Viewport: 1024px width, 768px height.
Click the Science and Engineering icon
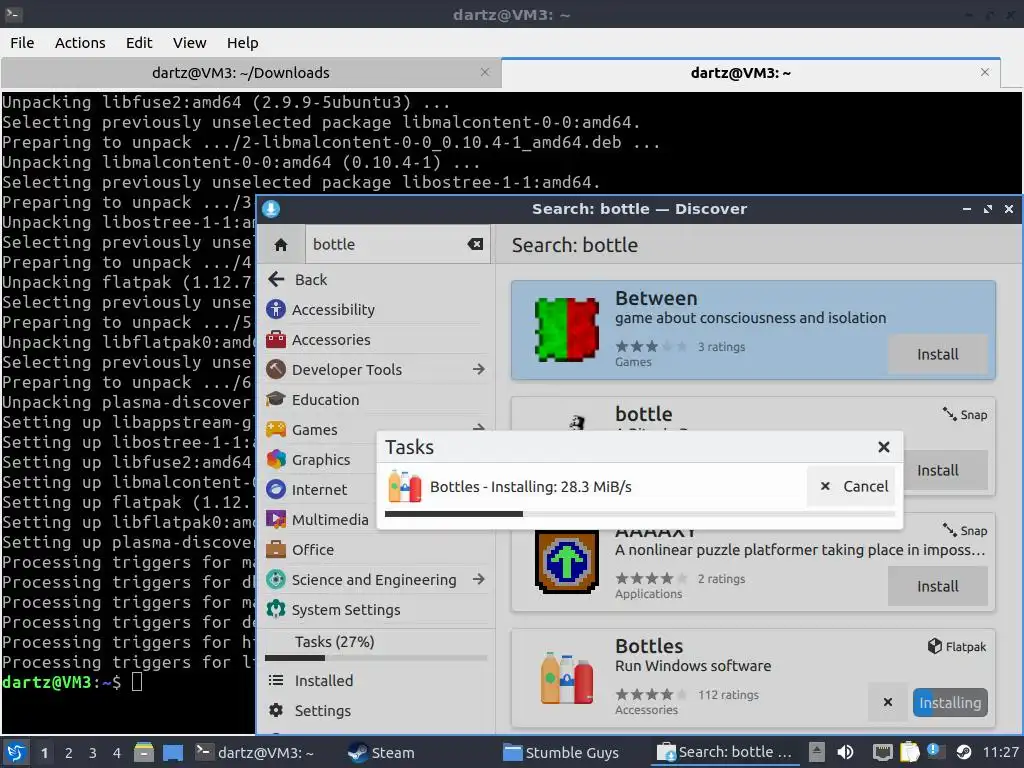276,579
